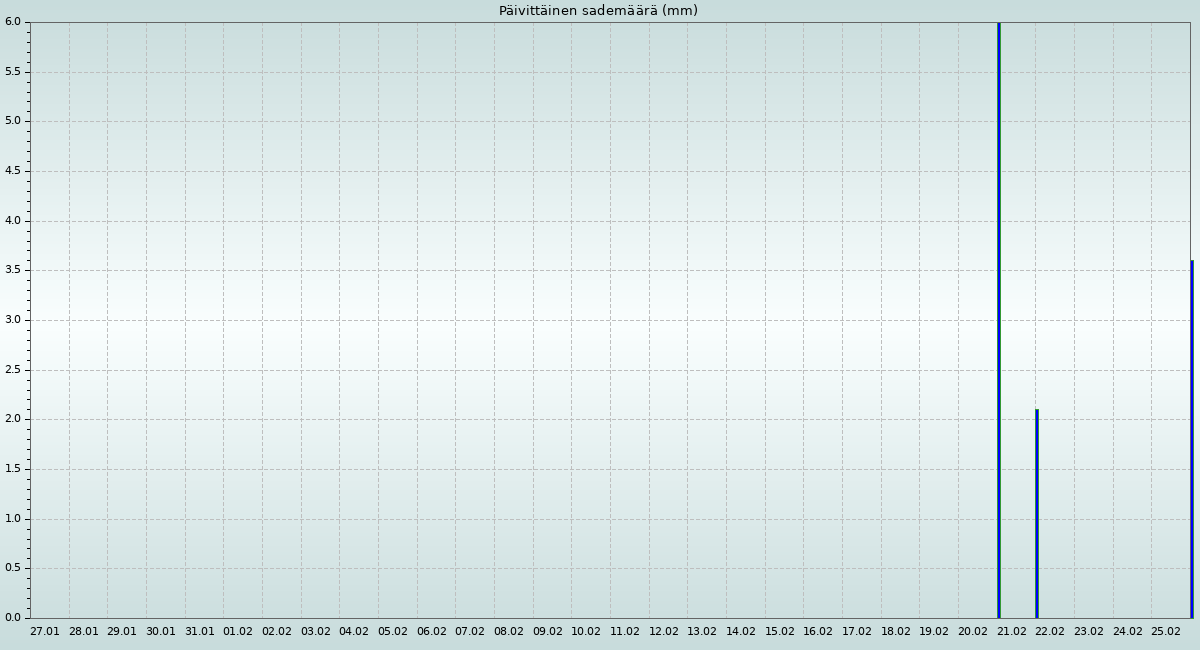Click the 05.02 x-axis date label
Image resolution: width=1200 pixels, height=650 pixels.
[393, 632]
